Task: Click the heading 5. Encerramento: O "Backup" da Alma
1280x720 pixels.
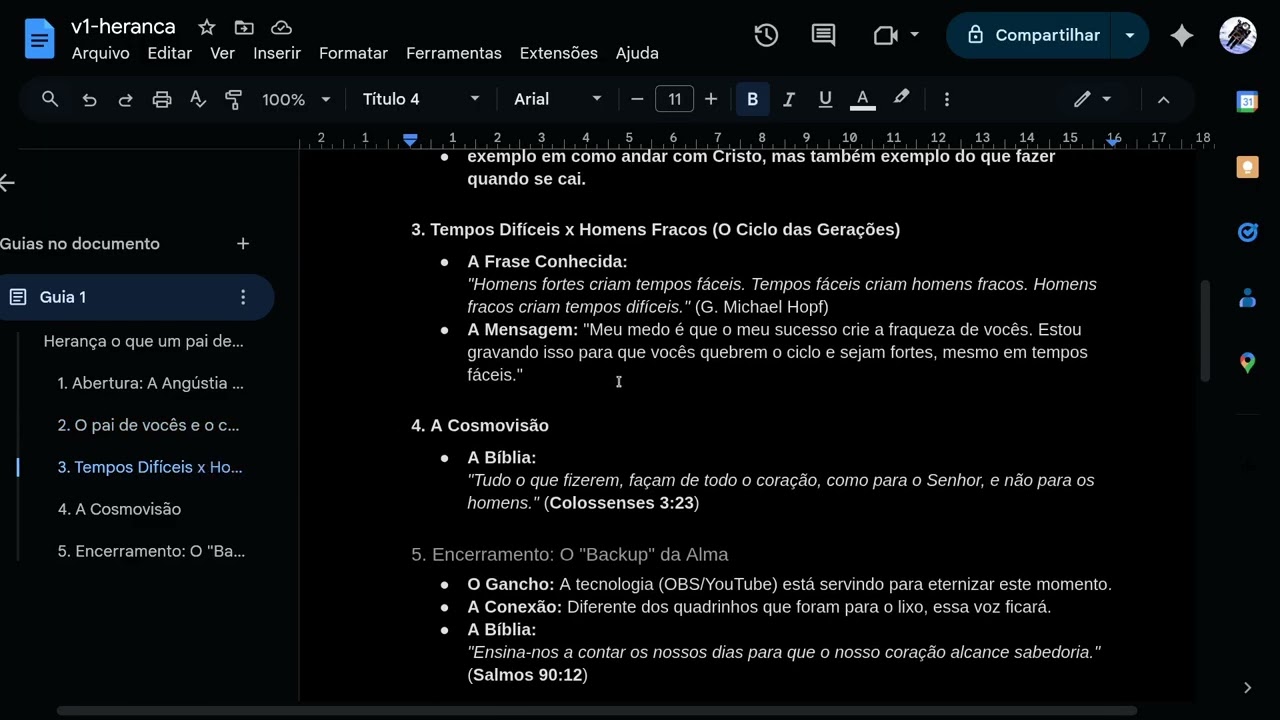Action: (570, 554)
